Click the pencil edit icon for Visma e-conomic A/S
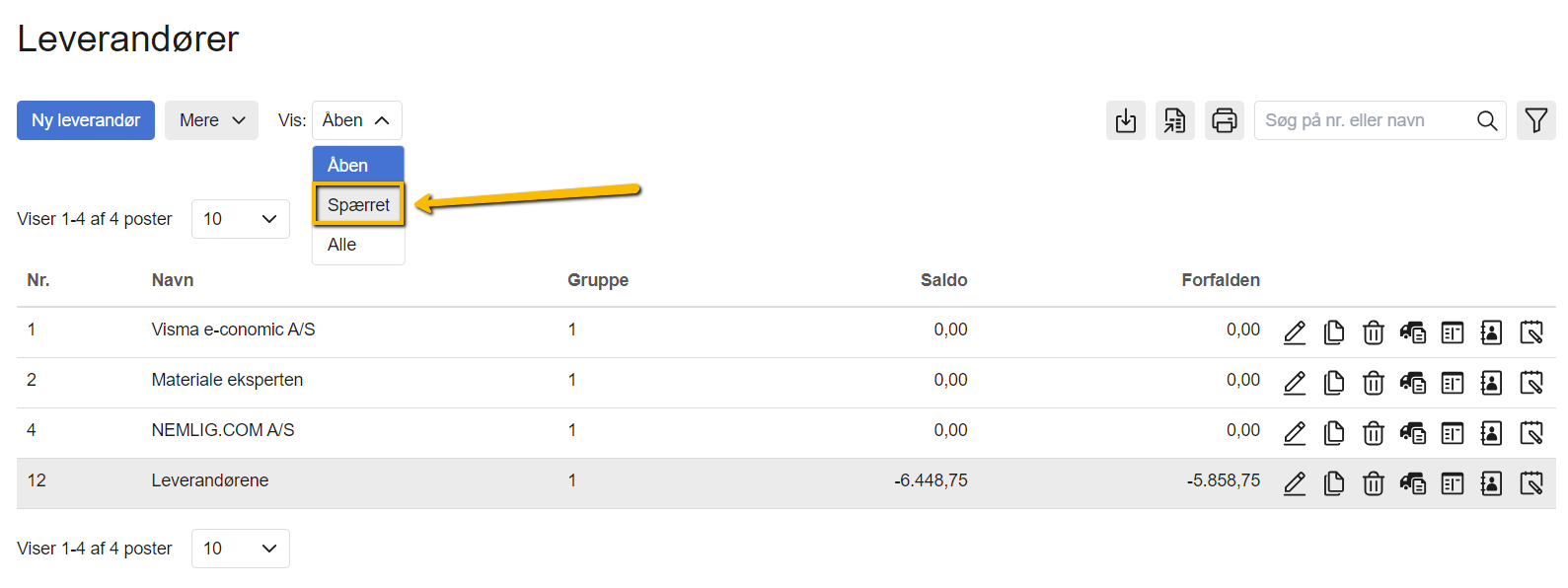Viewport: 1568px width, 588px height. [1295, 332]
